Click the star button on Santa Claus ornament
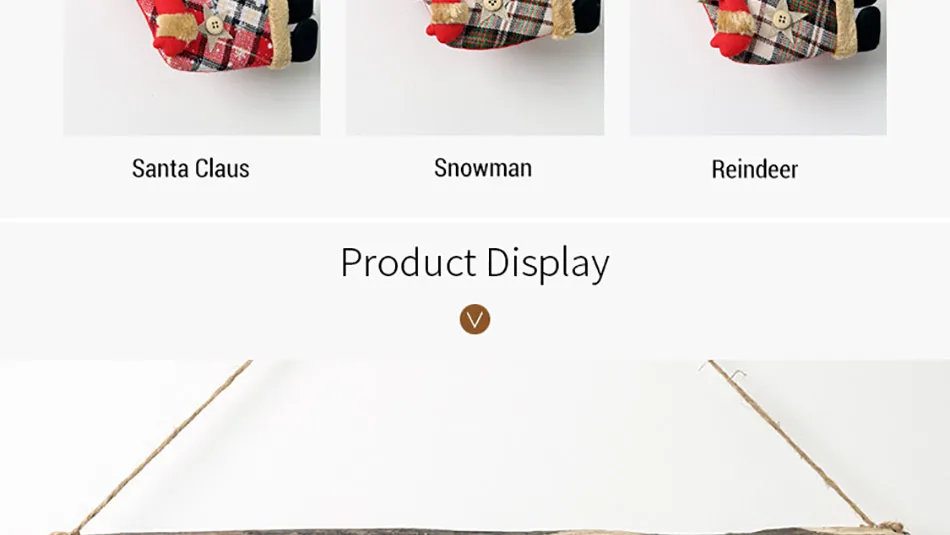Viewport: 950px width, 535px height. click(x=214, y=26)
